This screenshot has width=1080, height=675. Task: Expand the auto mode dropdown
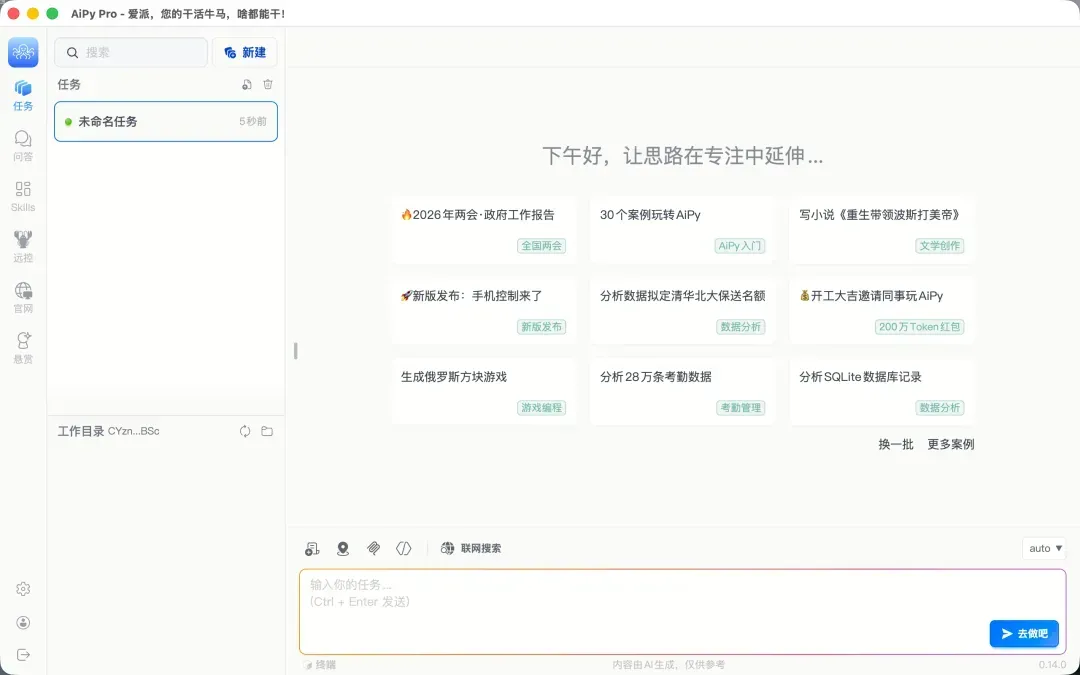pos(1045,548)
